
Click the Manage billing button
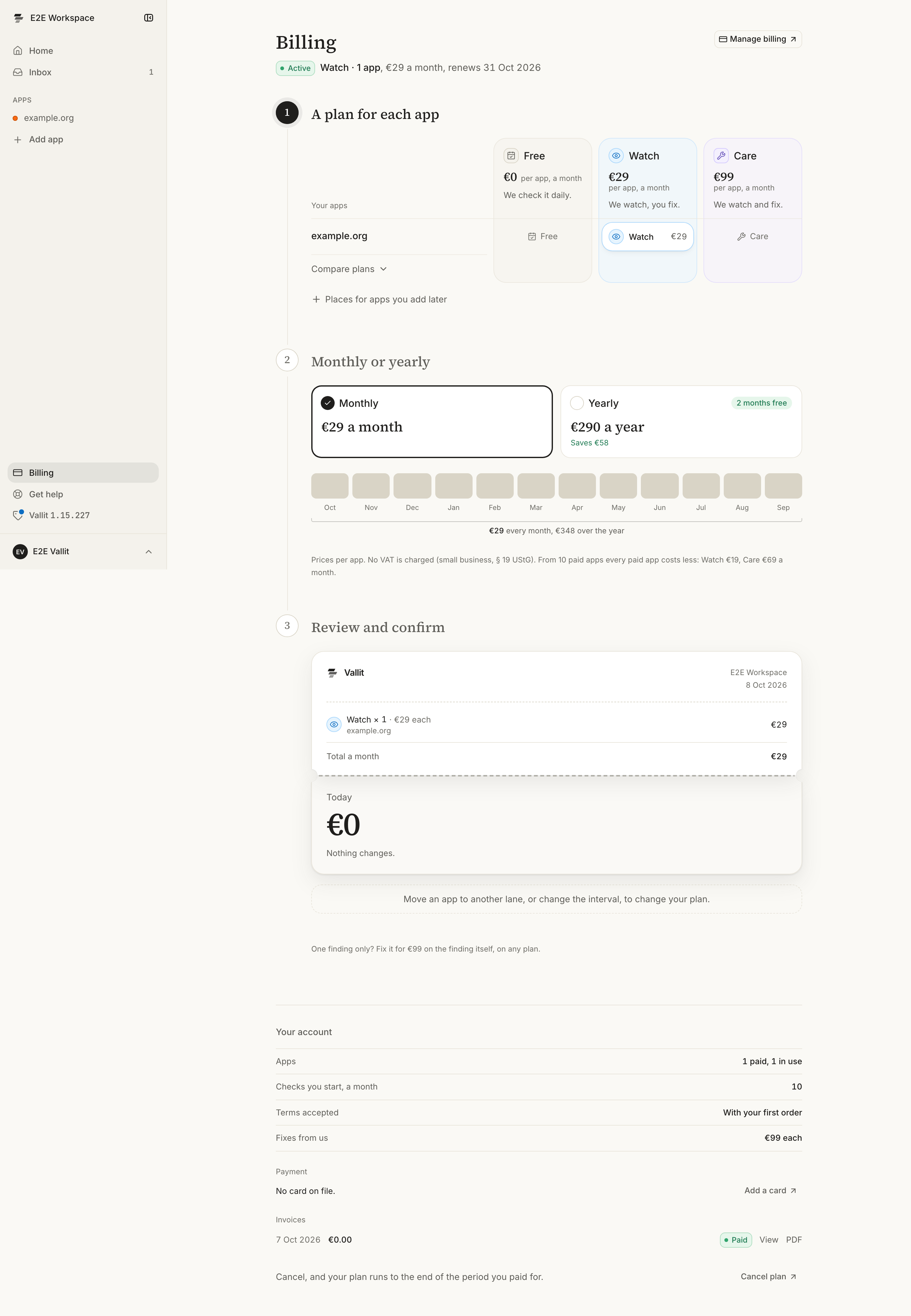(x=758, y=39)
